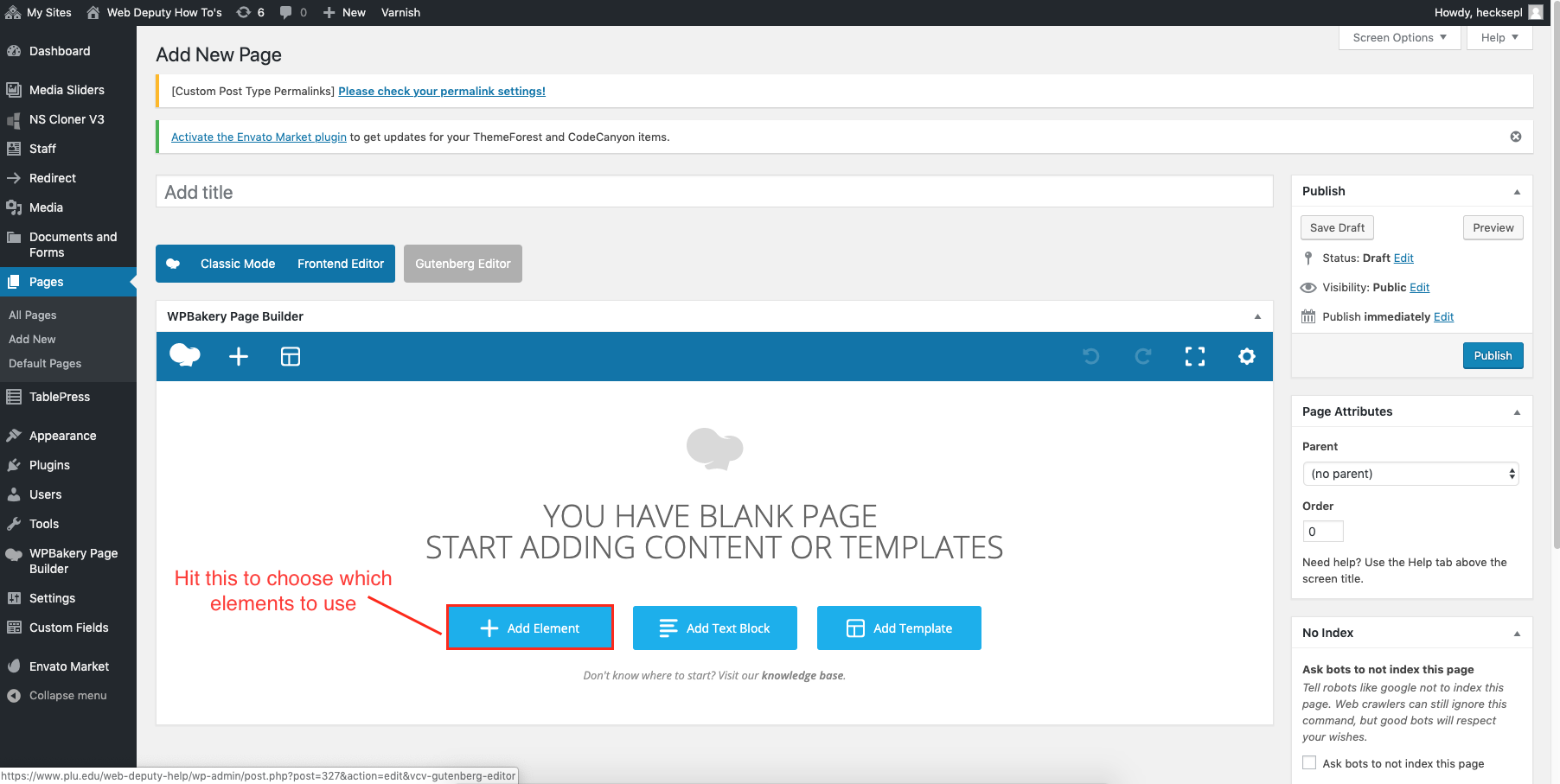Viewport: 1560px width, 784px height.
Task: Open the Parent page dropdown
Action: tap(1410, 474)
